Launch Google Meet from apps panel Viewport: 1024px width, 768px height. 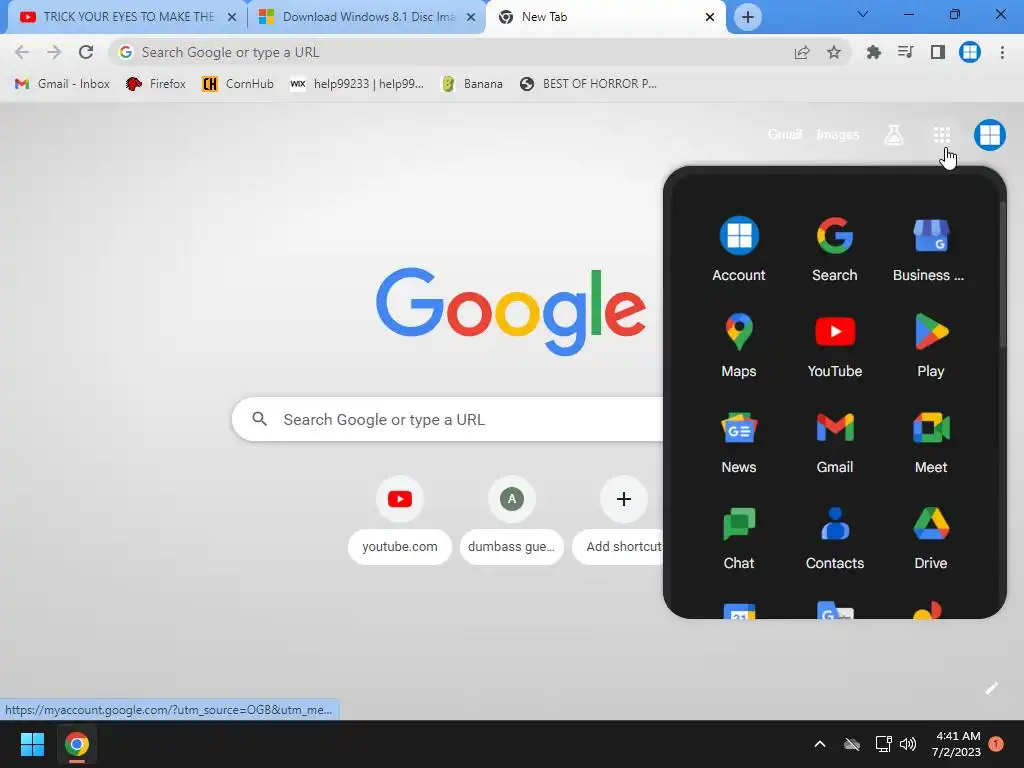click(930, 441)
